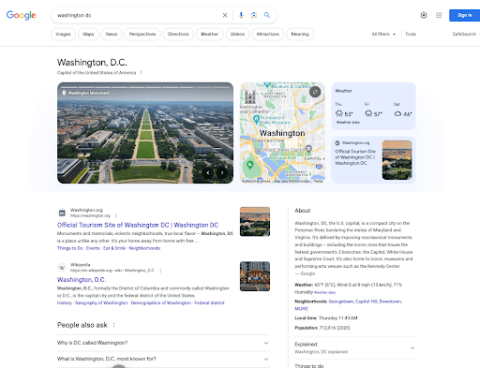
Task: Clear the search box text
Action: tap(225, 15)
